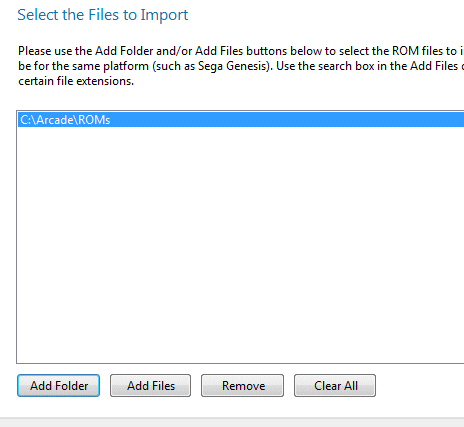Click the word 'Please' starting the instructions
The width and height of the screenshot is (464, 427).
tap(35, 51)
